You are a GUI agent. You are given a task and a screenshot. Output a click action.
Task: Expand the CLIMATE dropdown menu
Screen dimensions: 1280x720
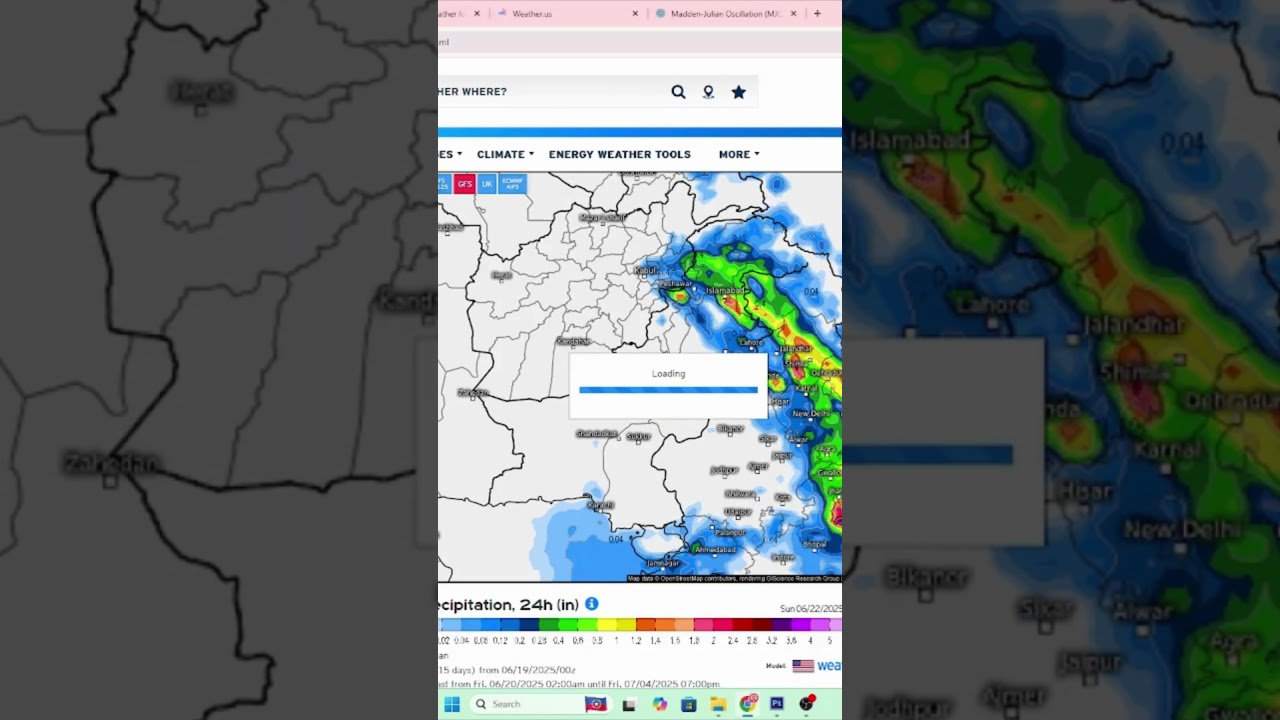(x=505, y=154)
